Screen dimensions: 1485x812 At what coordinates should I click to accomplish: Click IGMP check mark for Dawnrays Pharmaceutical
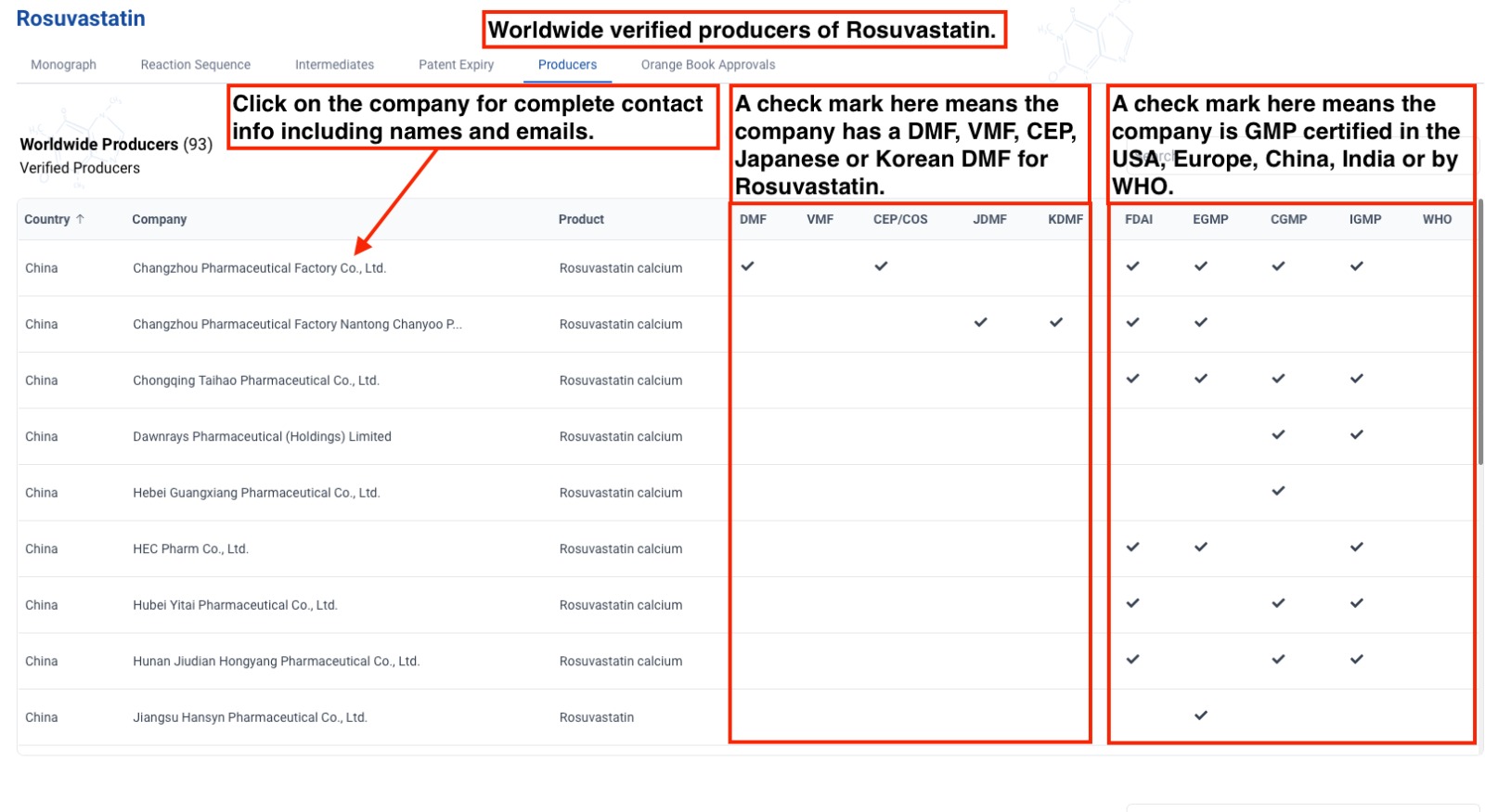[1357, 434]
